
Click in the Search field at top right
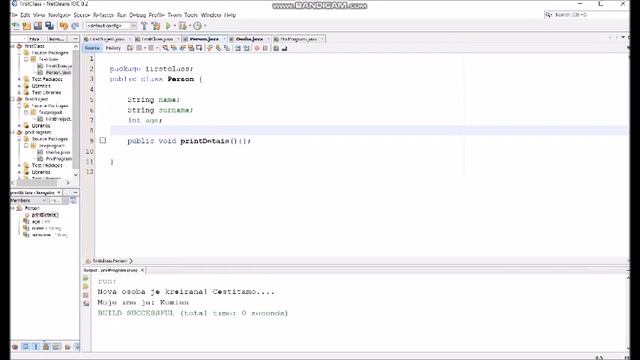(587, 15)
